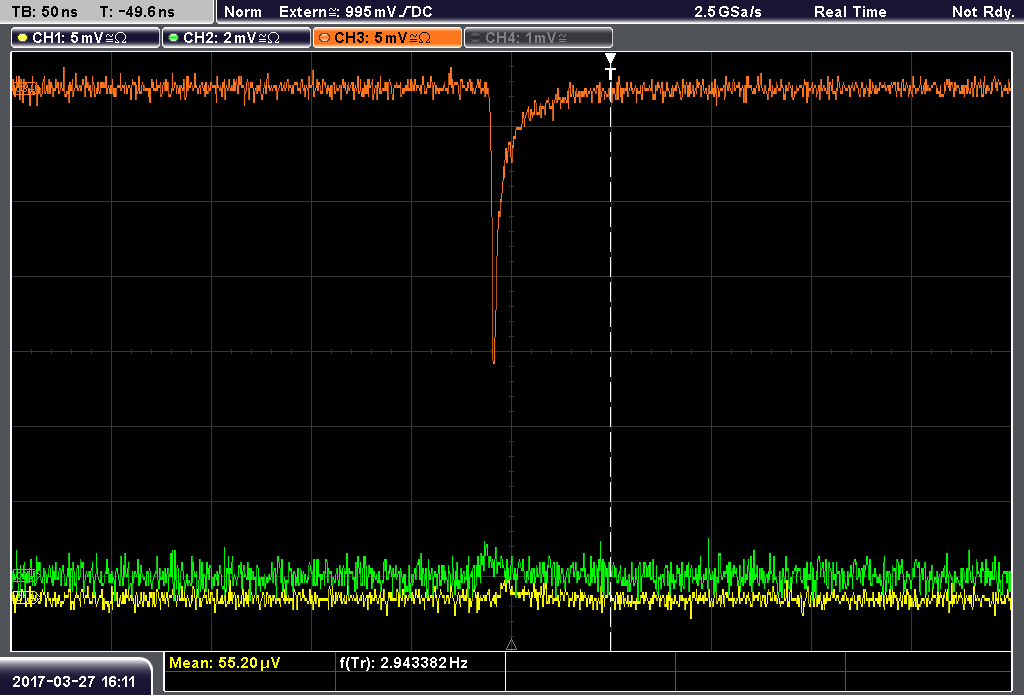Click the green indicator dot in the CH2 tab
The width and height of the screenshot is (1024, 695).
pos(174,38)
